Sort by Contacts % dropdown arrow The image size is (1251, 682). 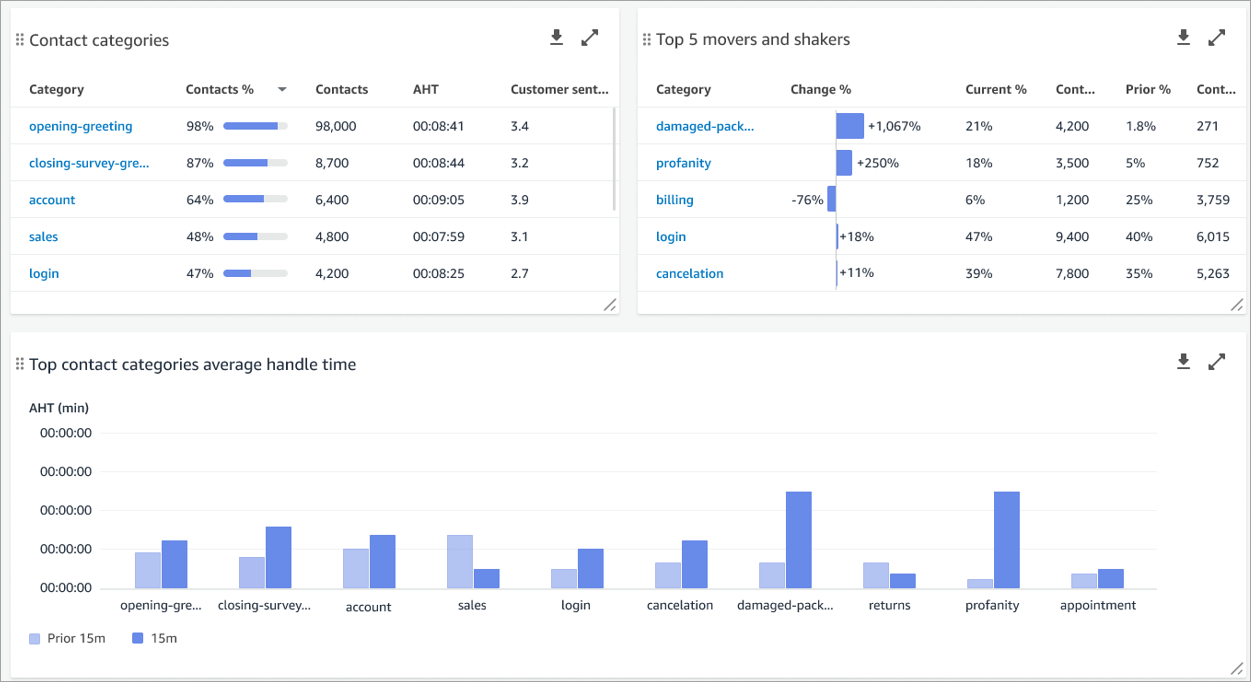click(282, 90)
